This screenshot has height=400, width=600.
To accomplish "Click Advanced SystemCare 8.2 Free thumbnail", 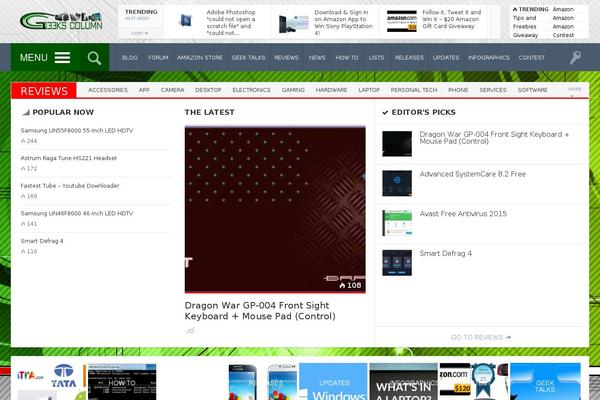I will 397,183.
